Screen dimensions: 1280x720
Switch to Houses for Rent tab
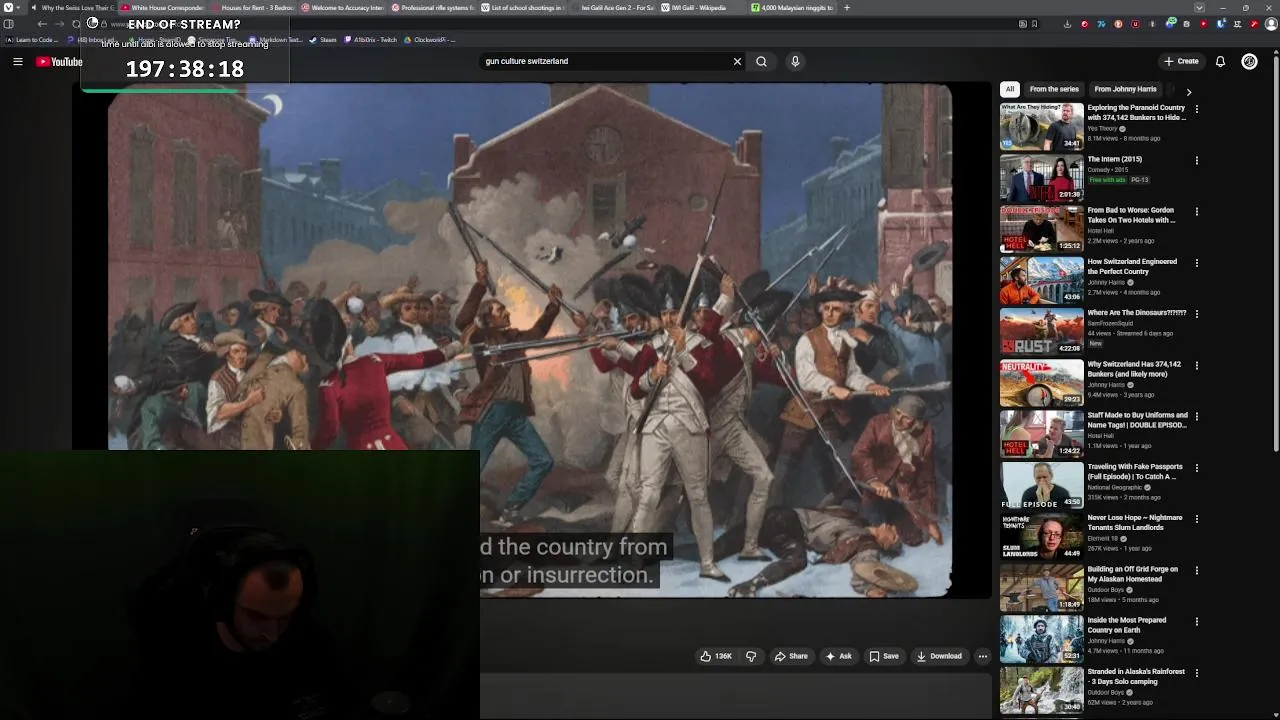tap(253, 7)
